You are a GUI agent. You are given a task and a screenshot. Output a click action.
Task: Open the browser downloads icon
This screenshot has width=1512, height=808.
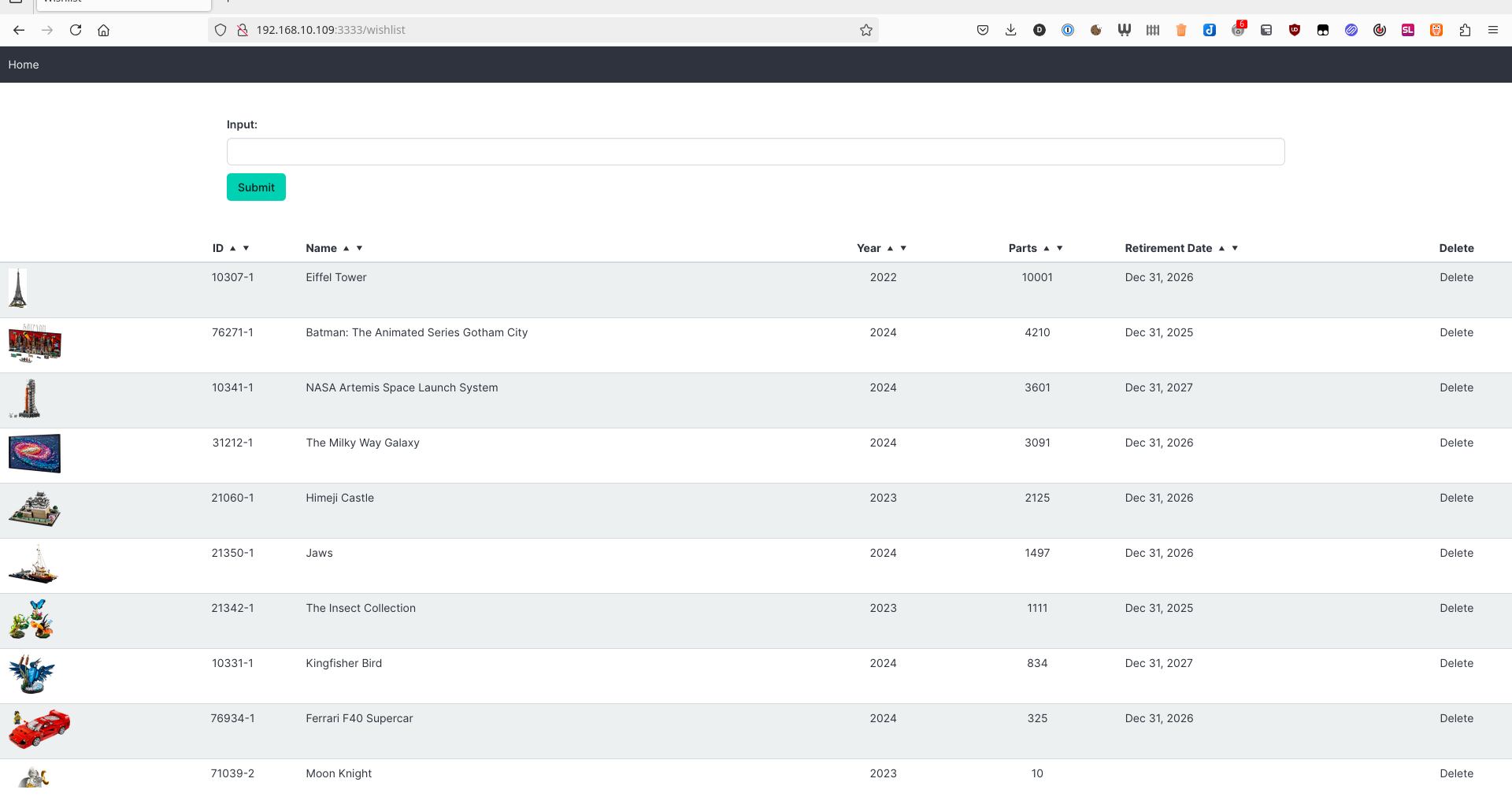pyautogui.click(x=1011, y=30)
